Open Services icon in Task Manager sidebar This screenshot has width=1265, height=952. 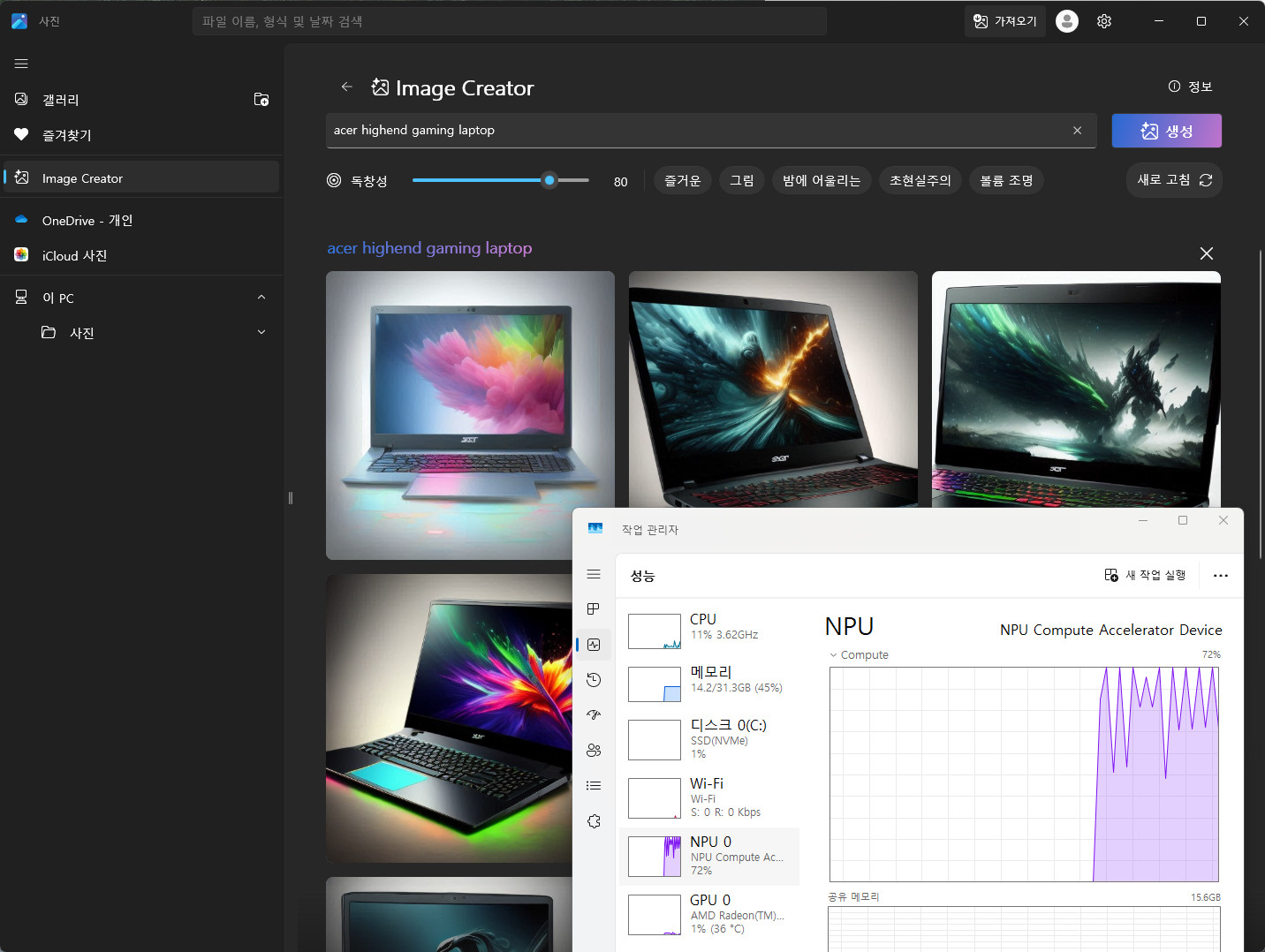[x=594, y=821]
